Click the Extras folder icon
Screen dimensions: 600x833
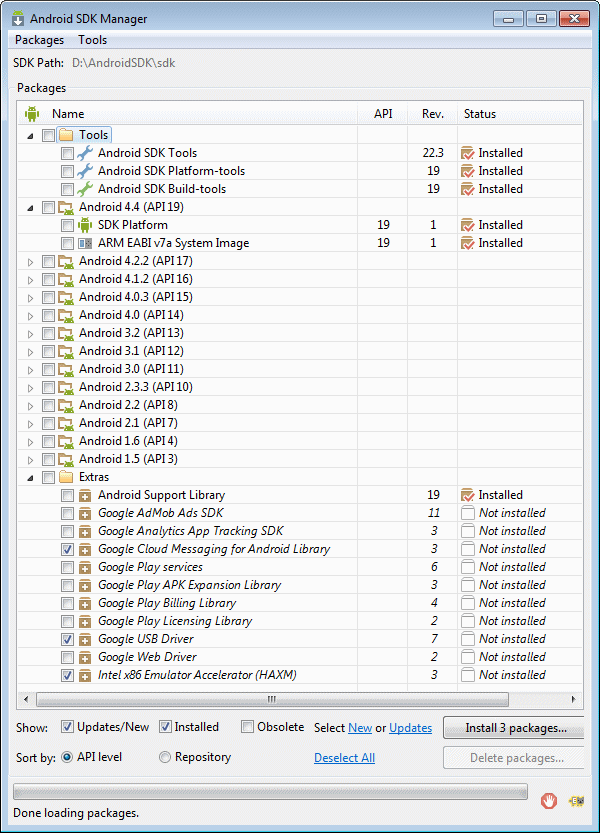[66, 477]
